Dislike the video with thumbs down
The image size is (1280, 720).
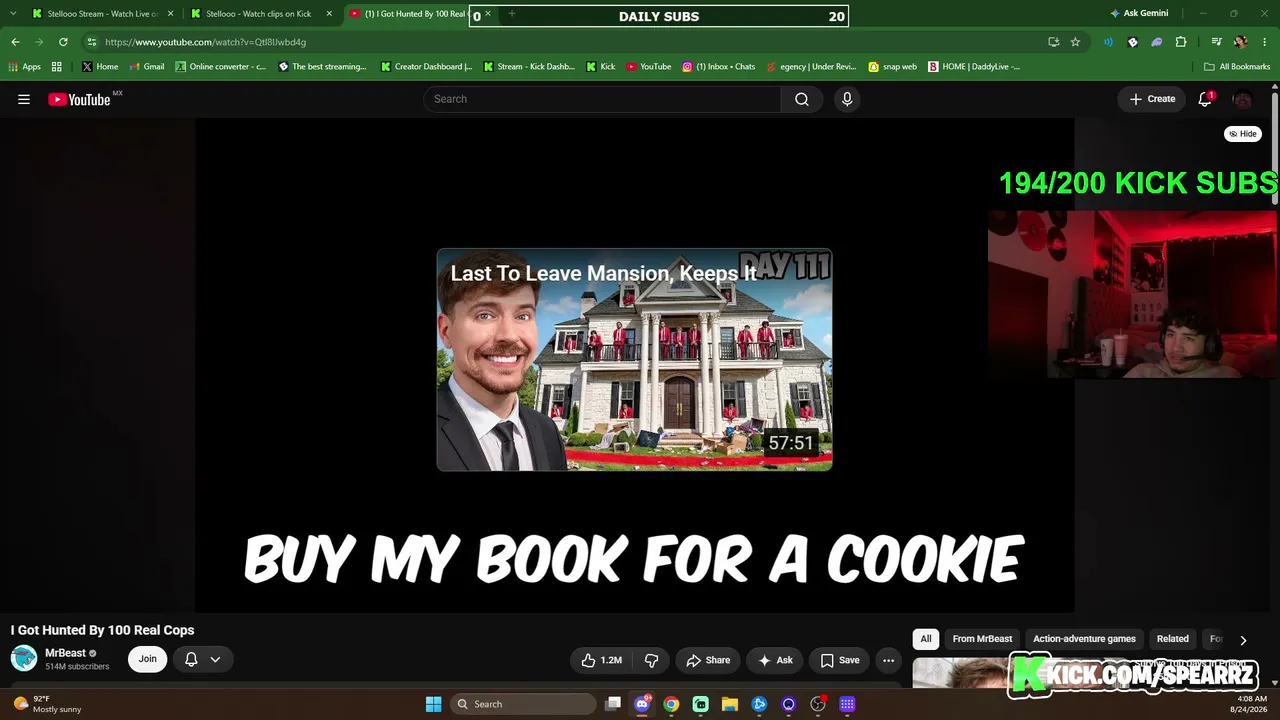652,660
